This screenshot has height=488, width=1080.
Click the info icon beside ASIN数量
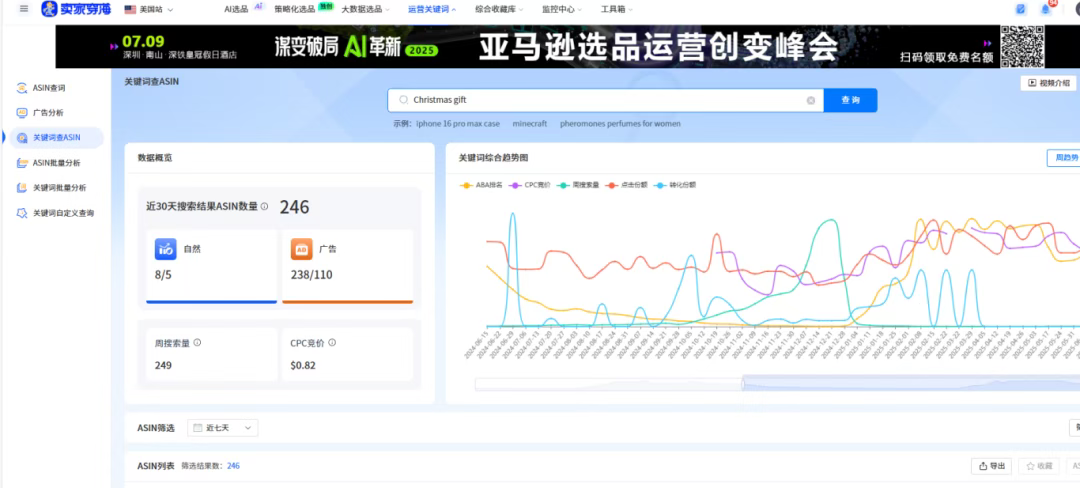pyautogui.click(x=264, y=206)
